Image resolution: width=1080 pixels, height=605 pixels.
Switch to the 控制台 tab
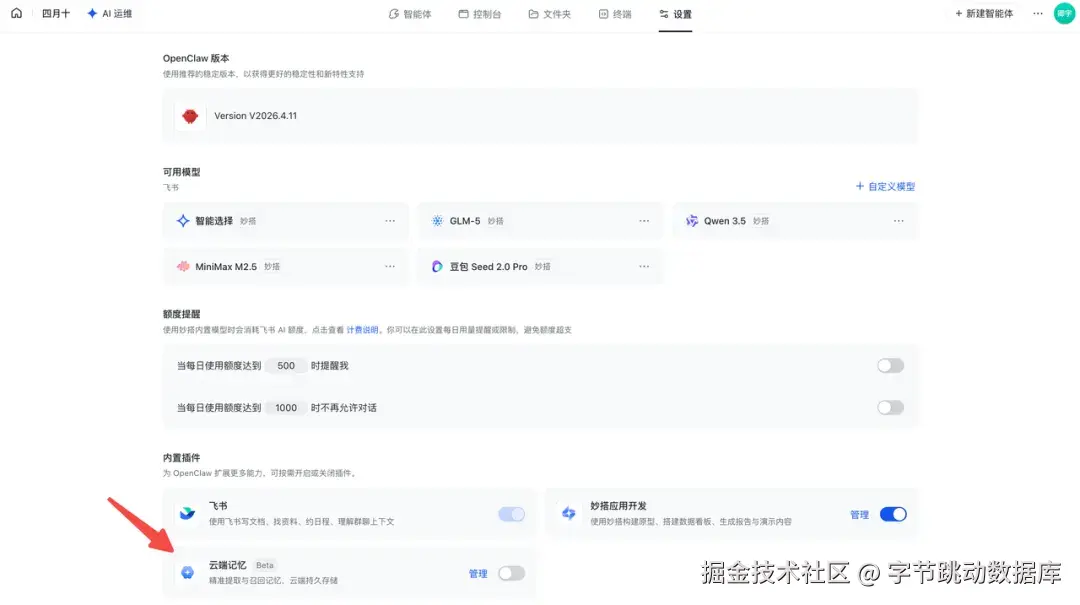coord(480,14)
